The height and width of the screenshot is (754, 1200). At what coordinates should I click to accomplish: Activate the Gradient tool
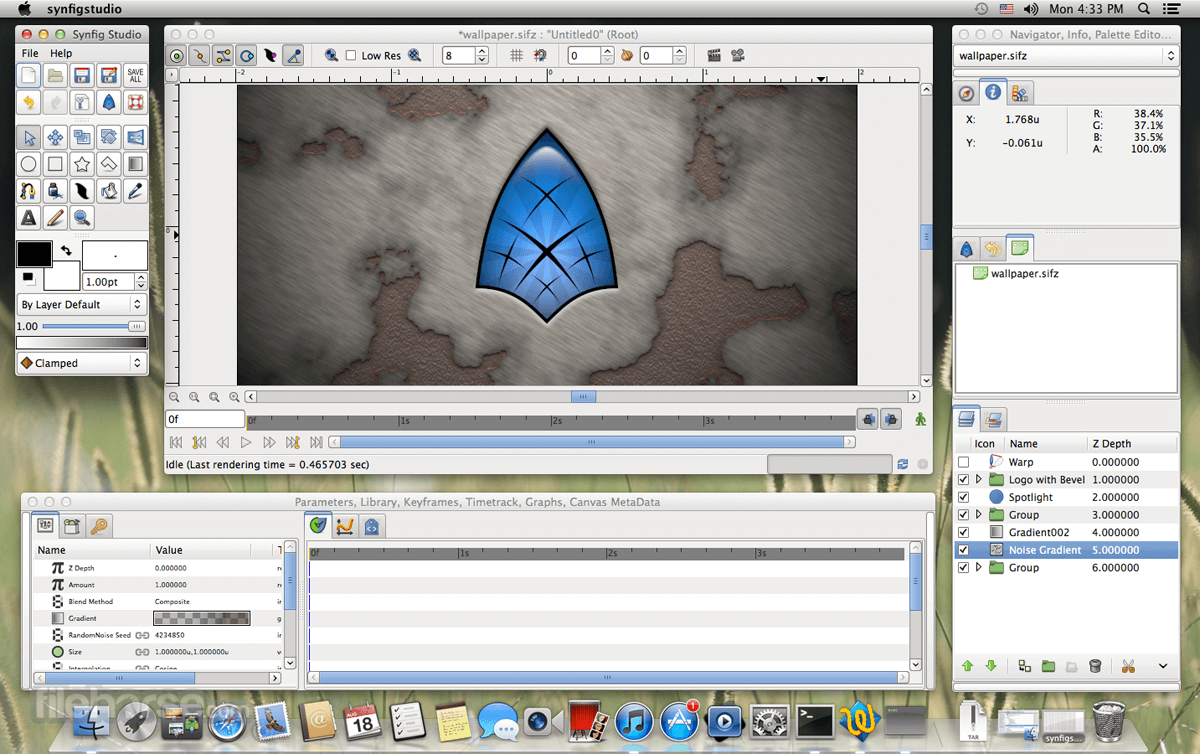135,164
